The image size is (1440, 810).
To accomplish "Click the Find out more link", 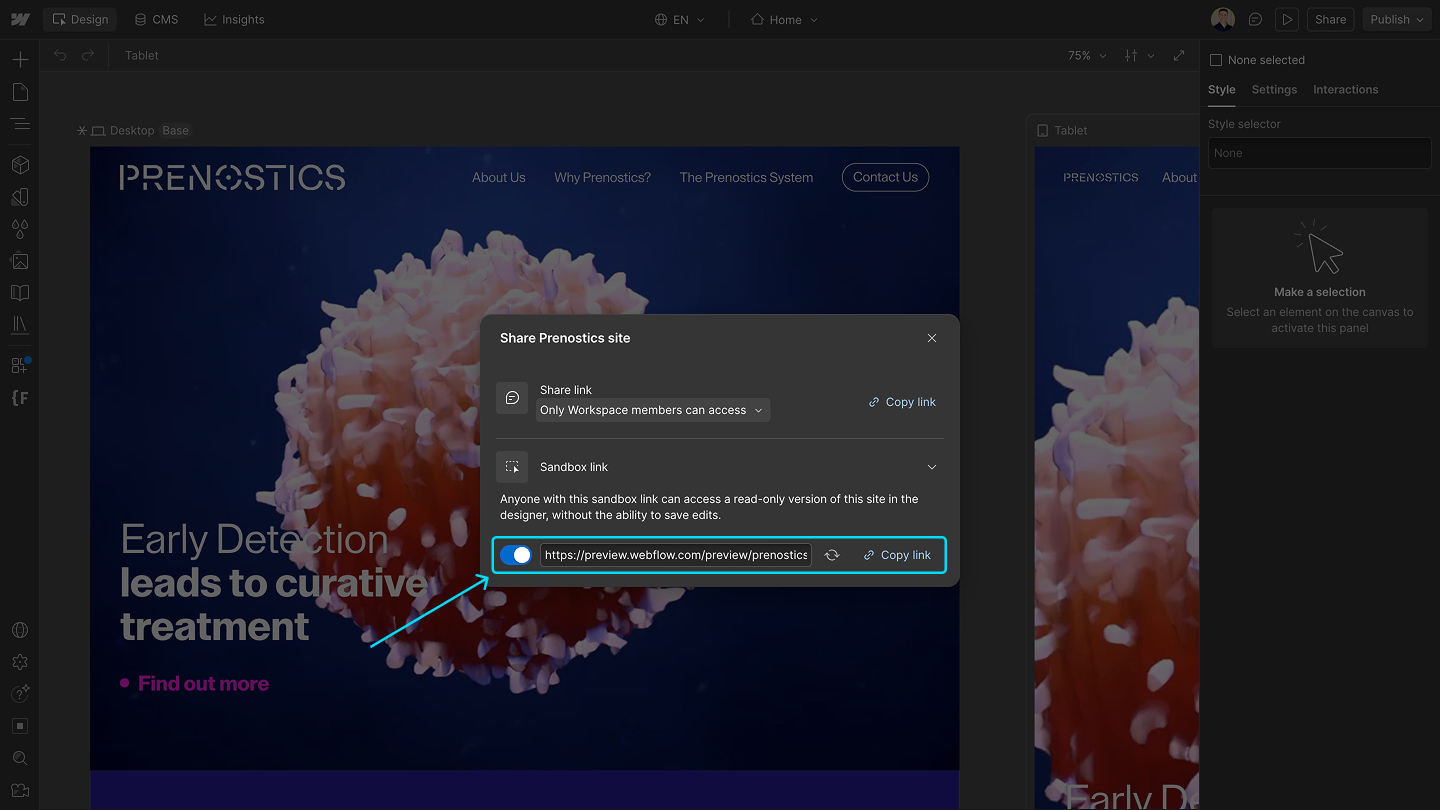I will 203,684.
